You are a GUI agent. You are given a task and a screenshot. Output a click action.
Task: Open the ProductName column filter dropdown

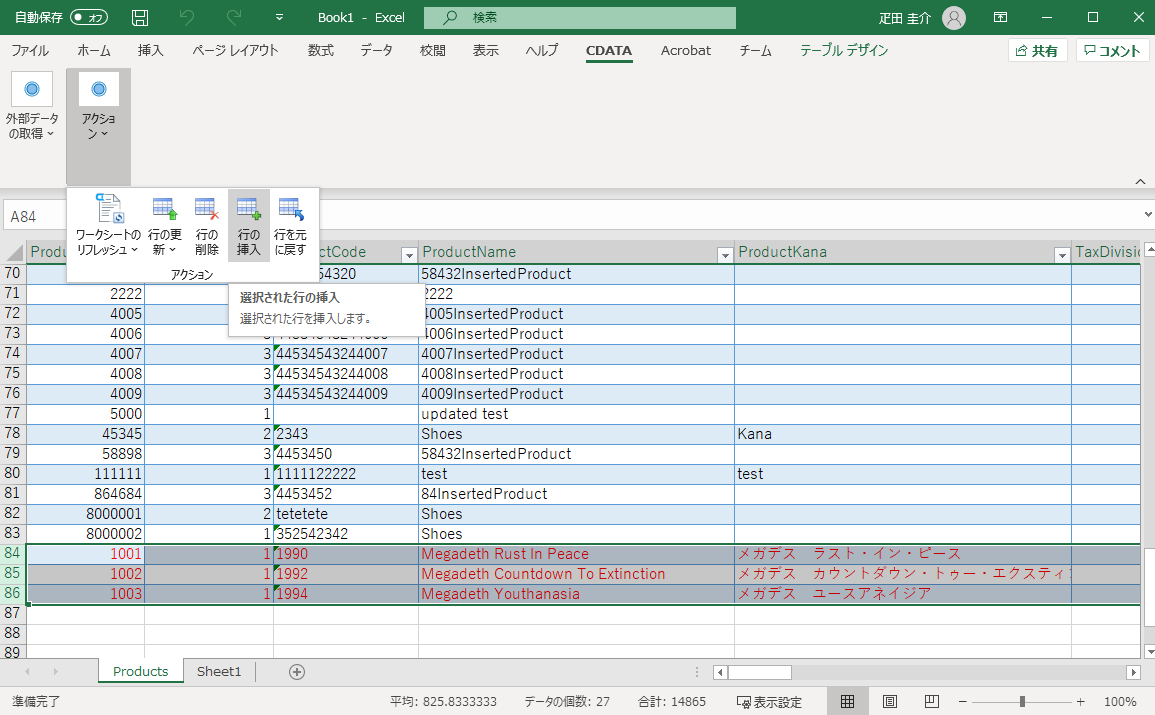point(725,255)
